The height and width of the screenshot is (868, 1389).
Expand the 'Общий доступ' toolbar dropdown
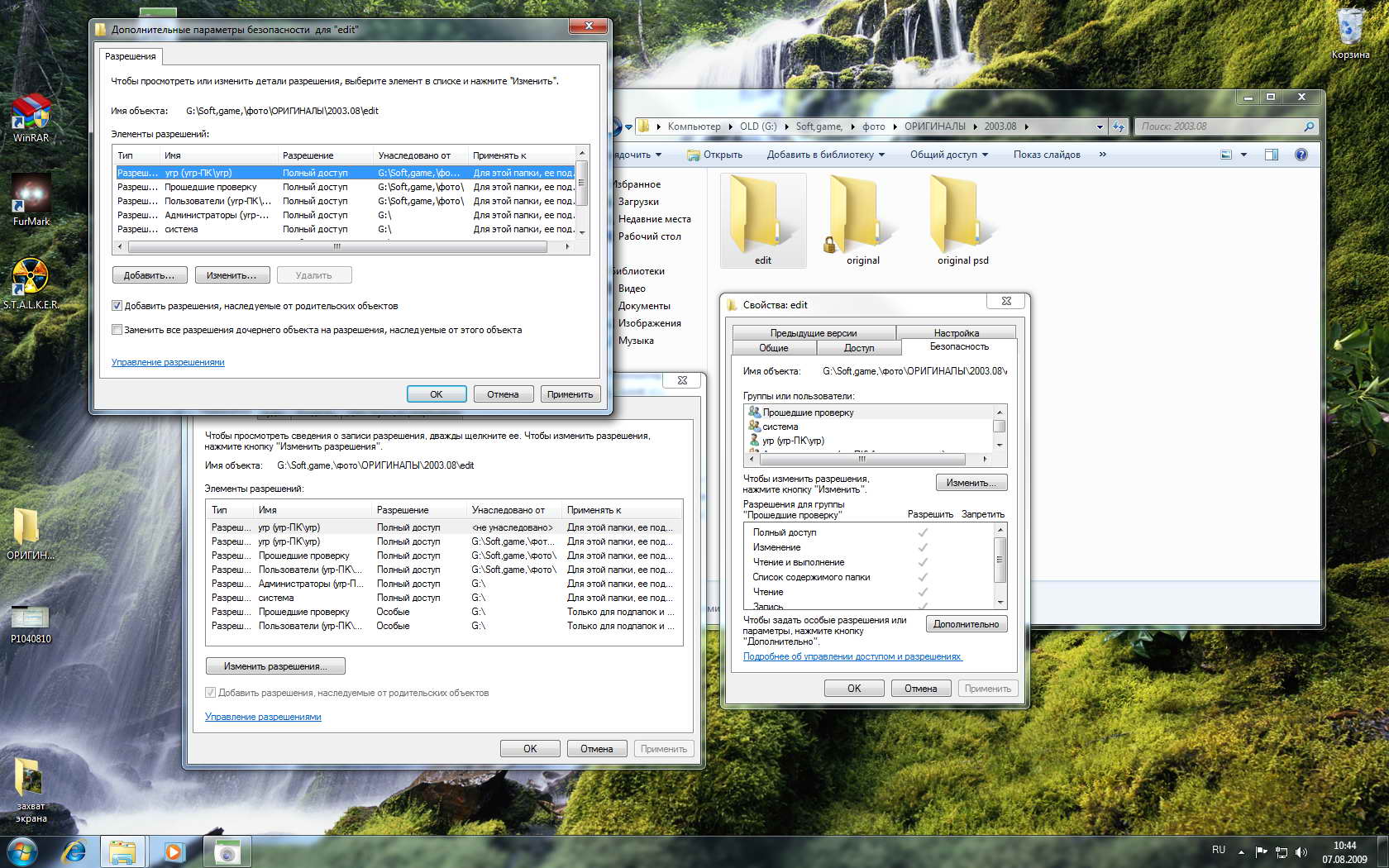point(948,155)
